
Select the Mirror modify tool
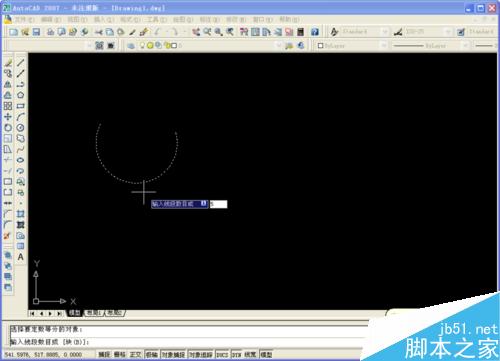[8, 84]
